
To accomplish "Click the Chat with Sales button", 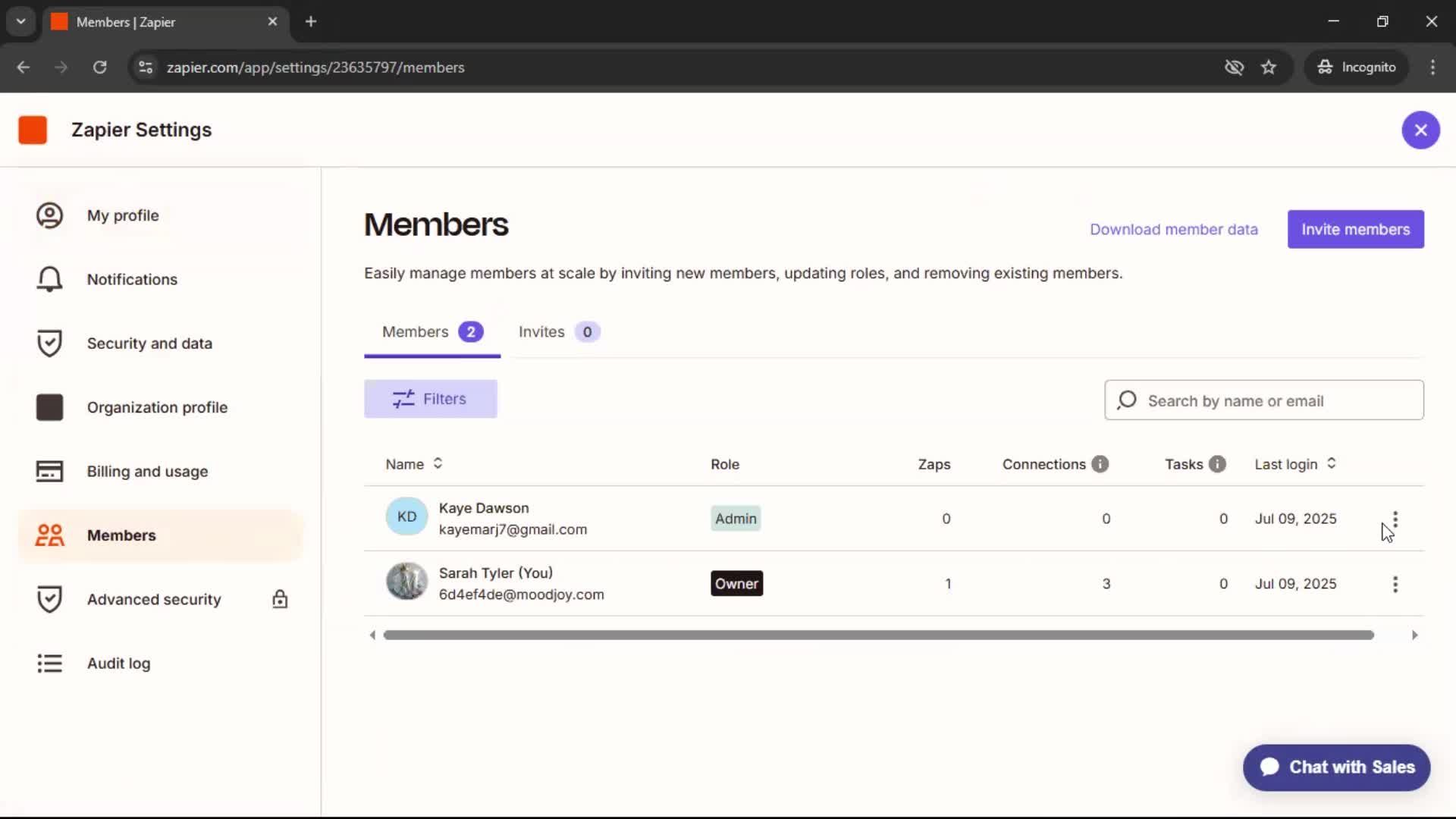I will click(1336, 767).
